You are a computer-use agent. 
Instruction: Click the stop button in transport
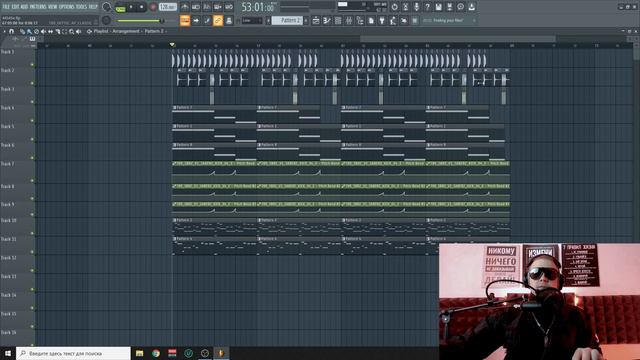[142, 7]
